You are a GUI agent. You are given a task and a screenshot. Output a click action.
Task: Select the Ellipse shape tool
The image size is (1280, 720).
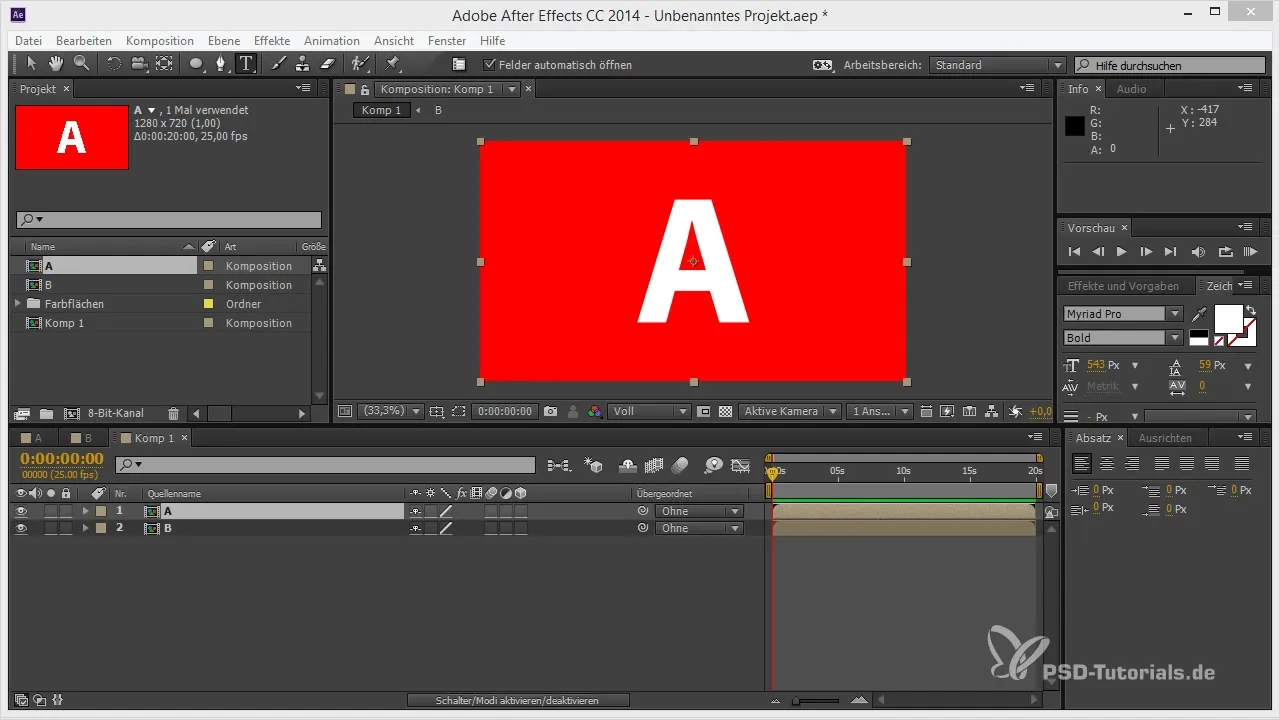(x=197, y=64)
